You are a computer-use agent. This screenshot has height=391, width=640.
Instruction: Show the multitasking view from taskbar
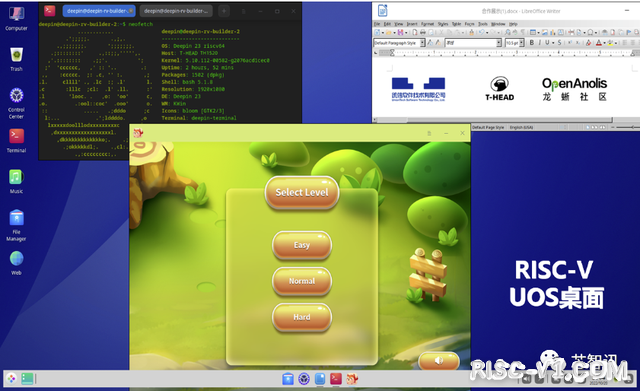tap(27, 379)
